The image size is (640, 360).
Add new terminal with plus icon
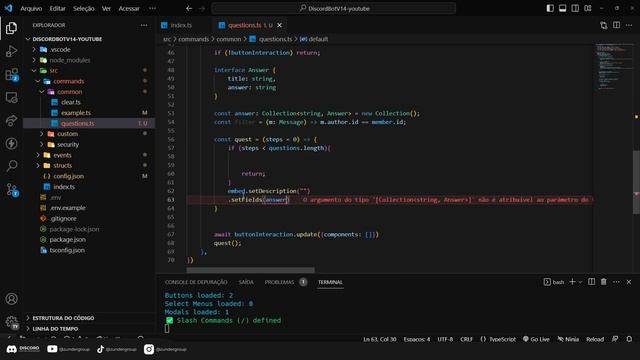[572, 282]
